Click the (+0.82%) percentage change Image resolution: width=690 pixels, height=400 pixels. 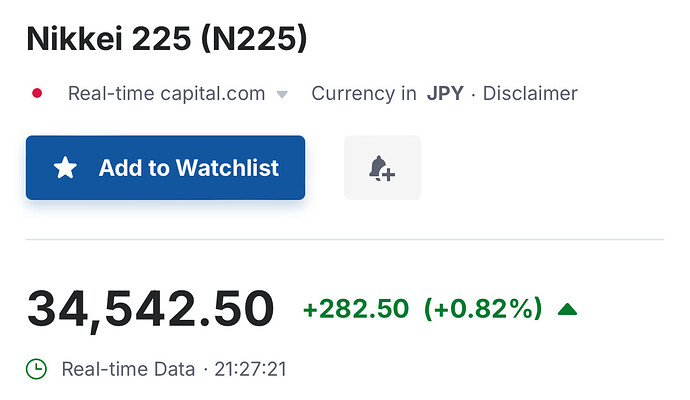[482, 309]
